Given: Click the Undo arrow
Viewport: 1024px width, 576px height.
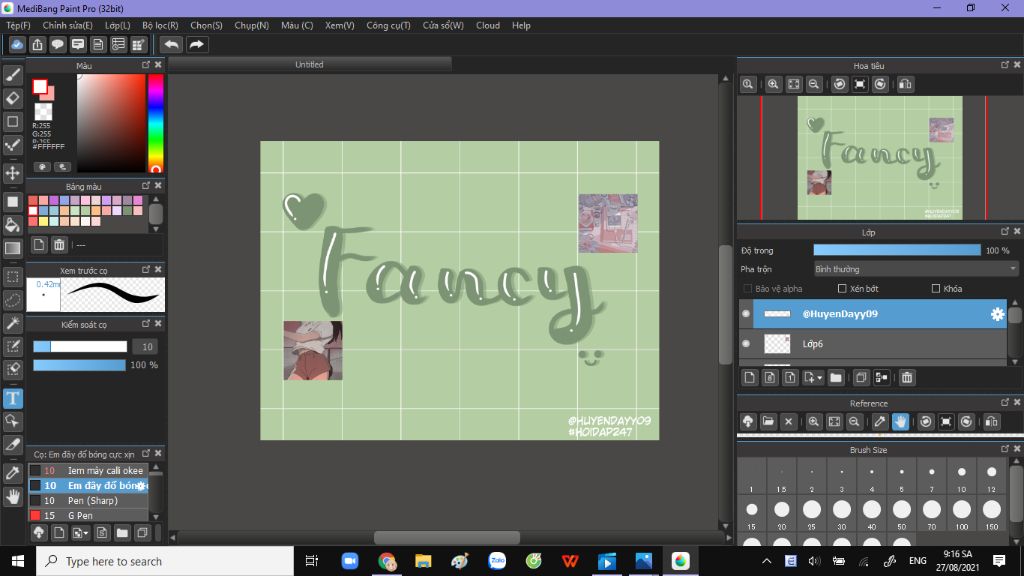Looking at the screenshot, I should 171,44.
